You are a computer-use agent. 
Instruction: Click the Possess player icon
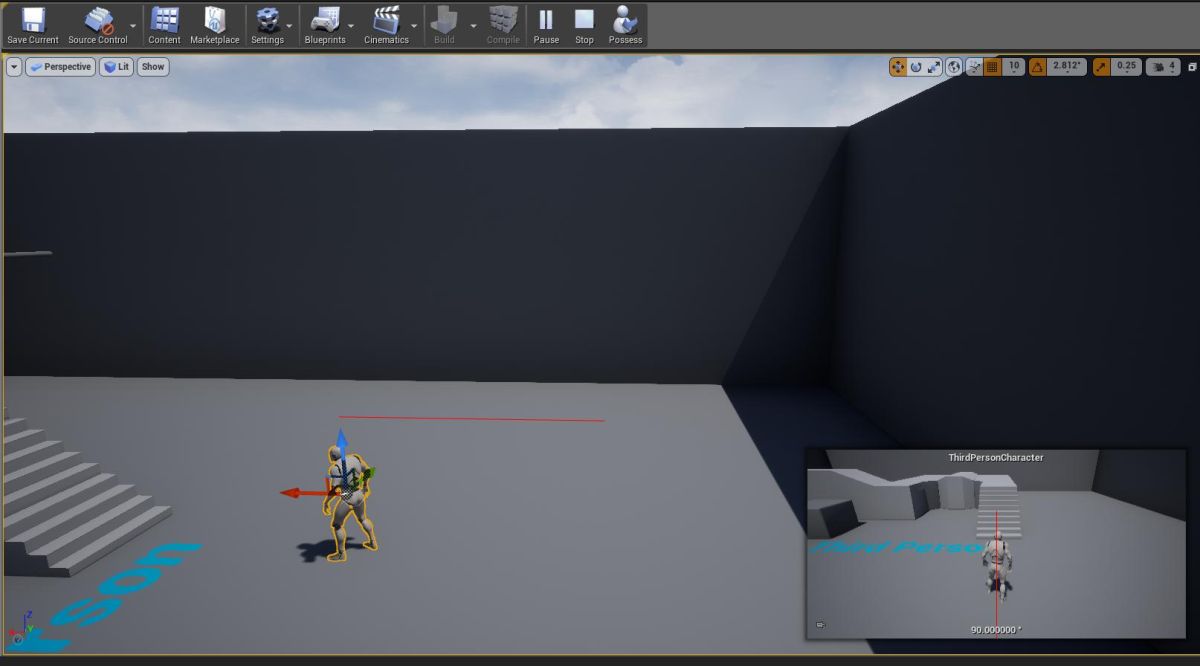[x=625, y=25]
